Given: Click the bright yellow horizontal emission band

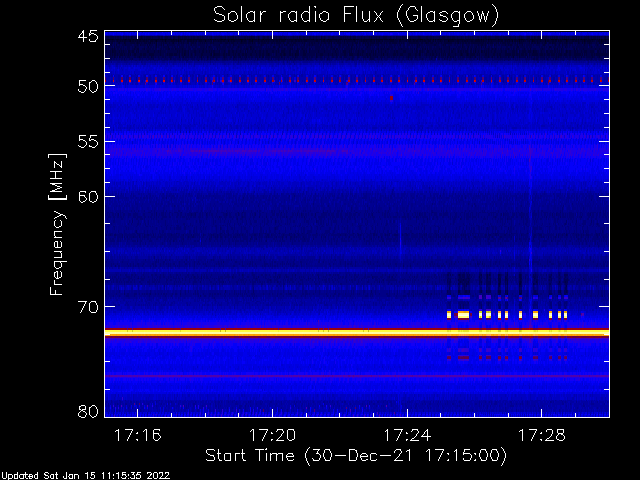Looking at the screenshot, I should pos(357,333).
